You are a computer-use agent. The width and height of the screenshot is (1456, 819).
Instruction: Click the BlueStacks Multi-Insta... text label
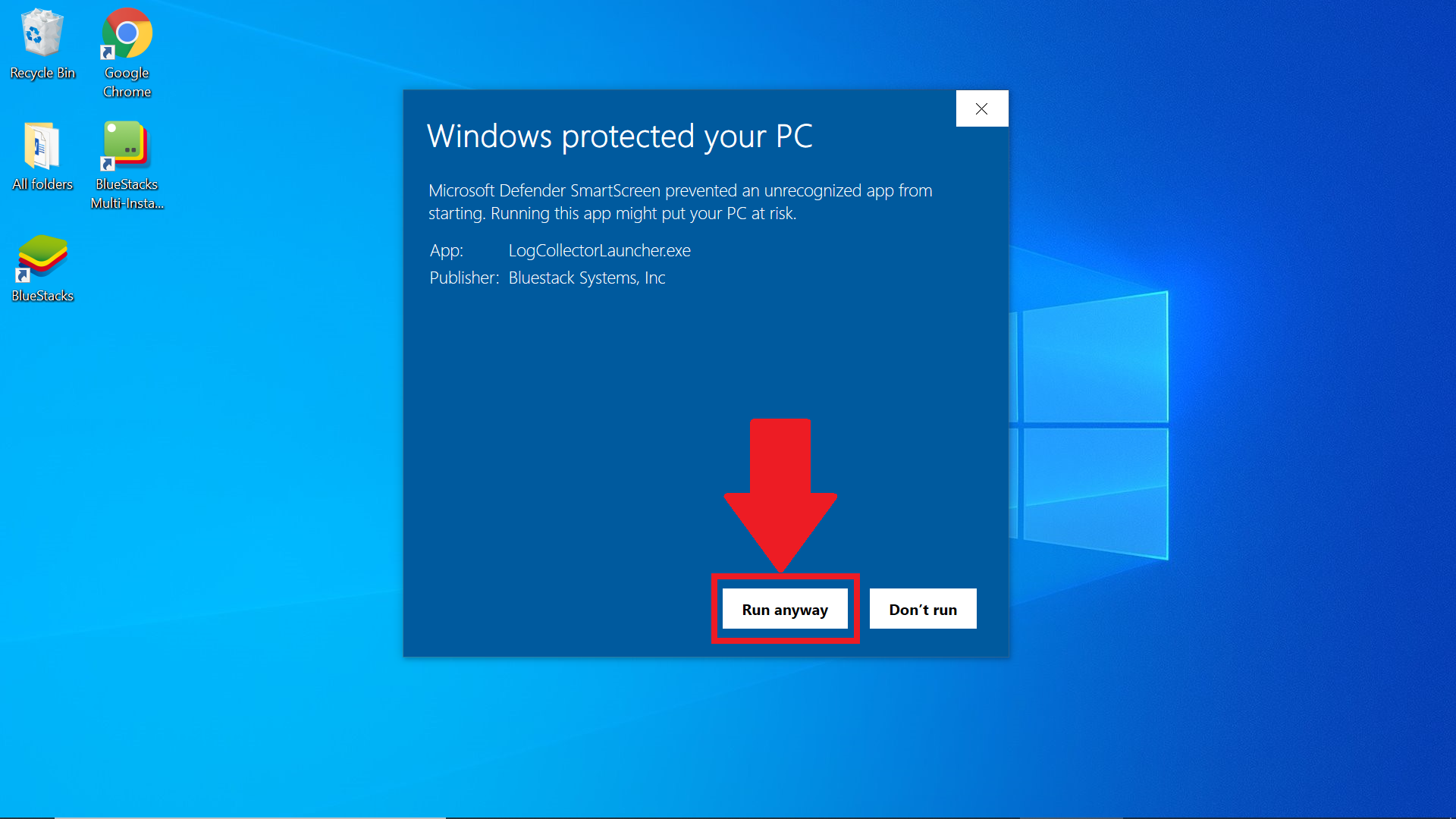(x=127, y=193)
